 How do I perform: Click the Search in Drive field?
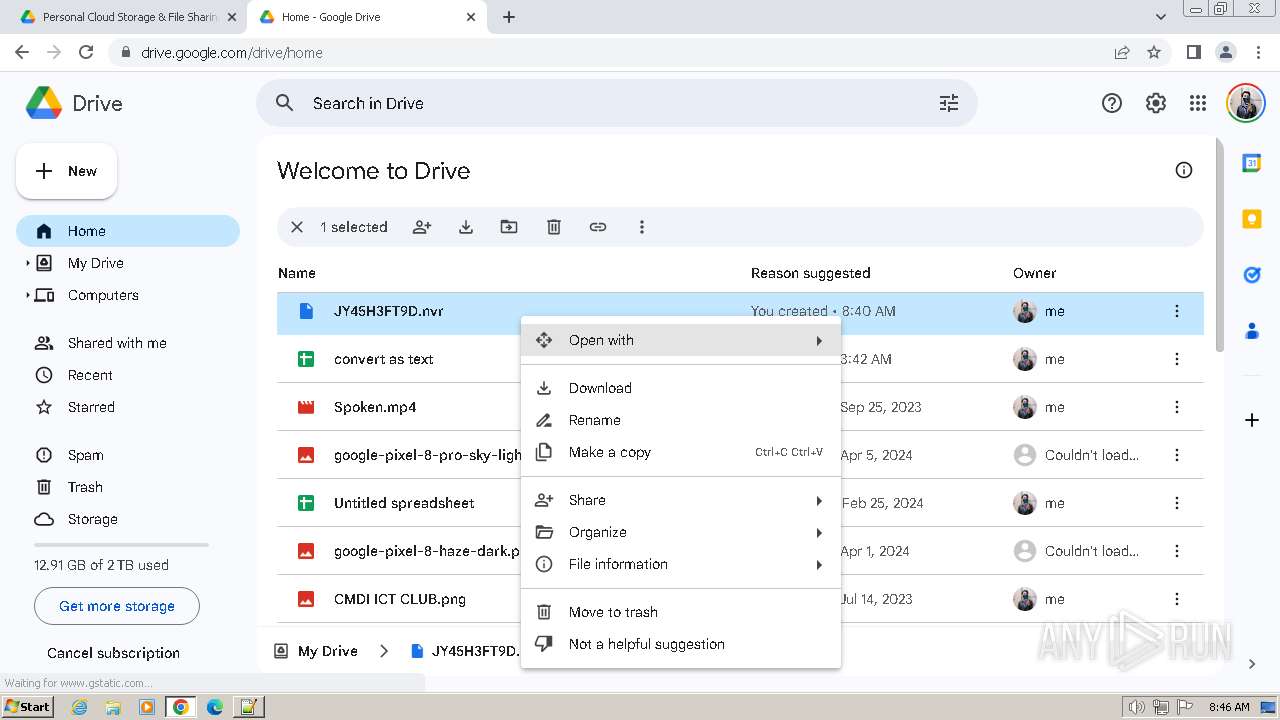pyautogui.click(x=616, y=103)
